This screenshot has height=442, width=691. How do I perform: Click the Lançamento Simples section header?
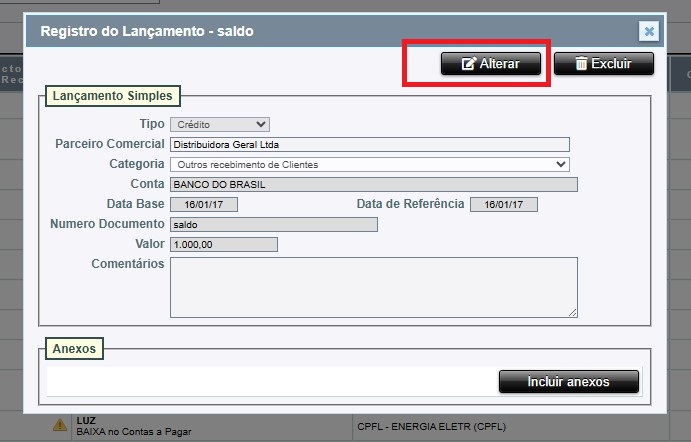(x=112, y=96)
